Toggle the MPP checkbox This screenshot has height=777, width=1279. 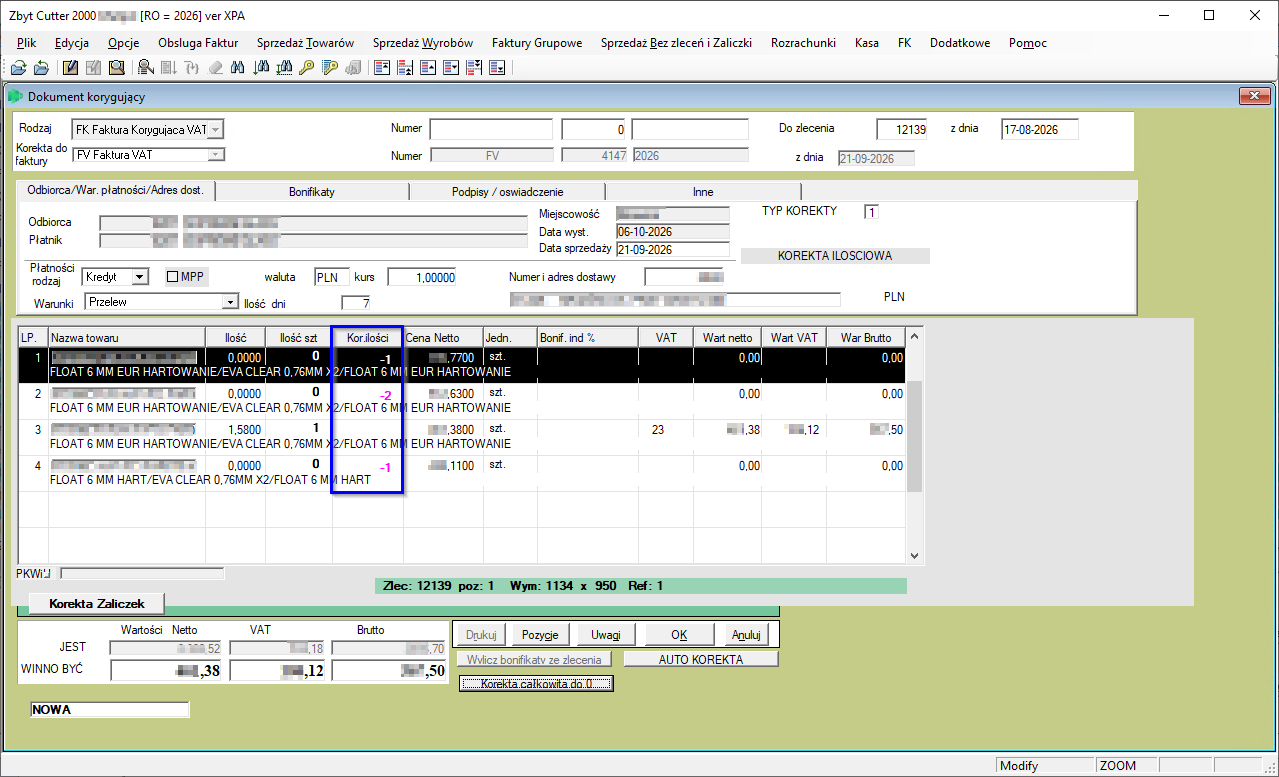pos(173,276)
